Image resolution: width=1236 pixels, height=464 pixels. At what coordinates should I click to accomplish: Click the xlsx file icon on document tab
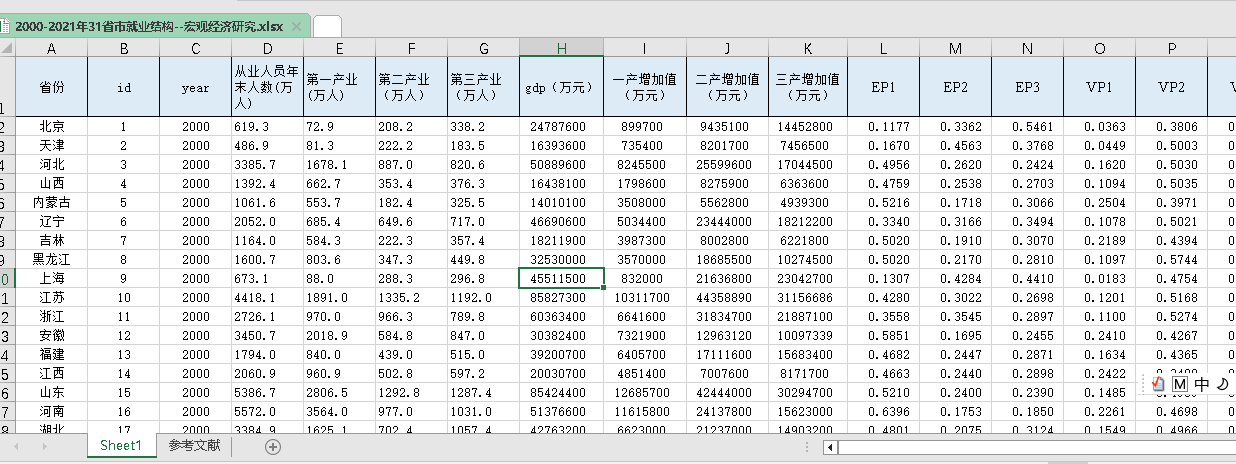pyautogui.click(x=5, y=26)
